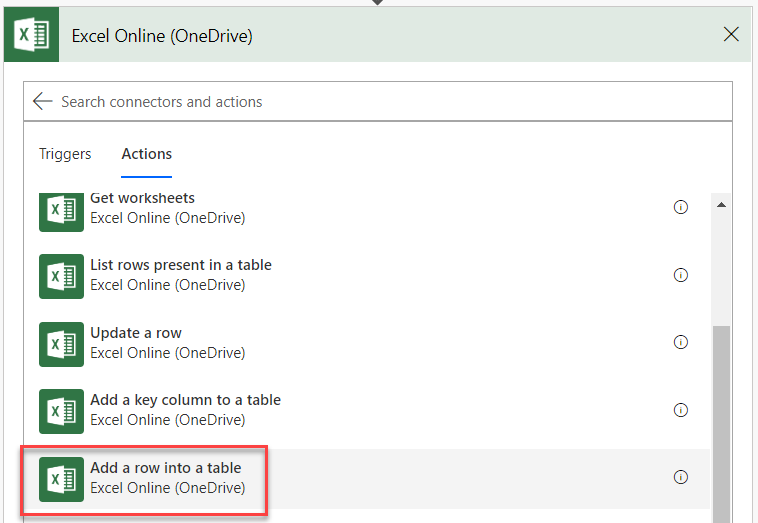Show info for Update a row action

[681, 342]
